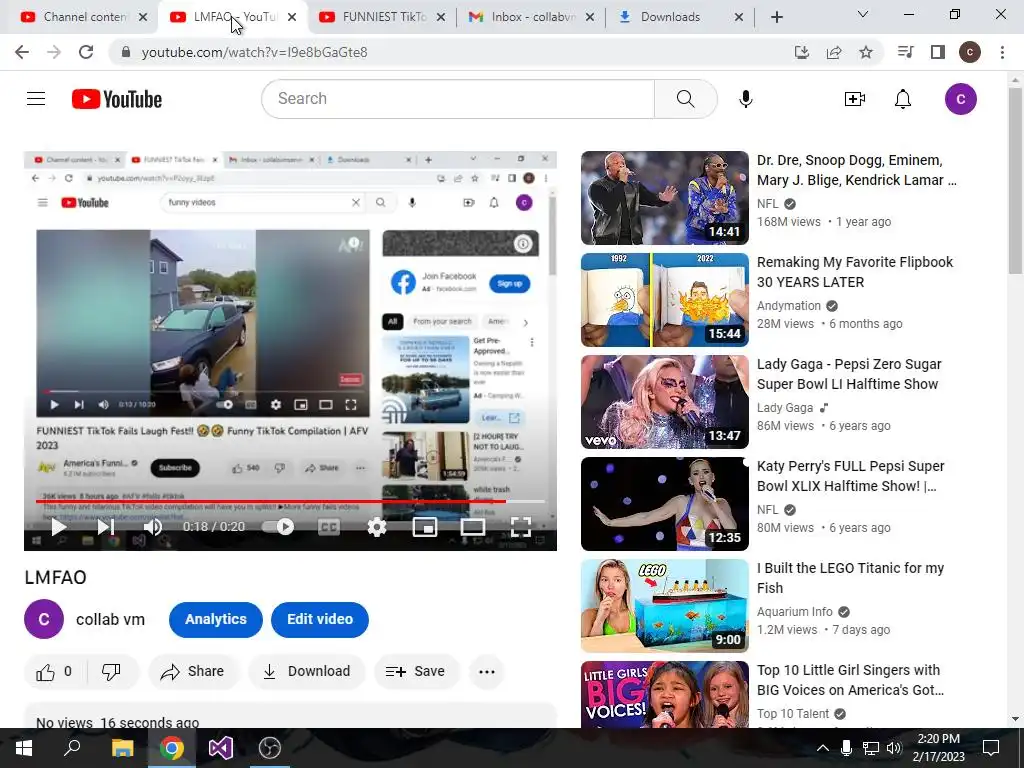Open the tab search chevron
The height and width of the screenshot is (768, 1024).
863,14
